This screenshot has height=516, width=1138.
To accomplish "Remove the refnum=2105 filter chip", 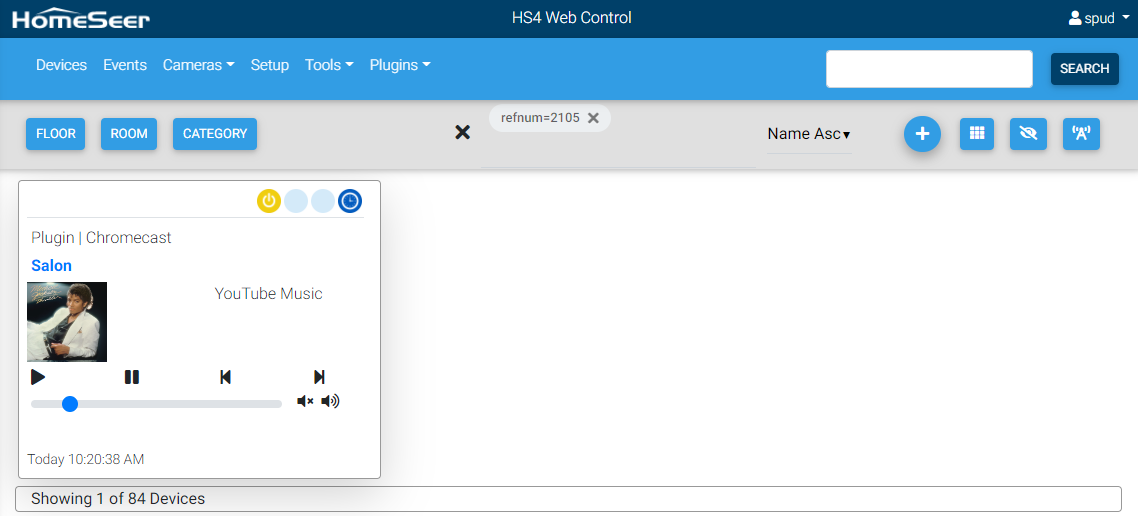I will 593,118.
